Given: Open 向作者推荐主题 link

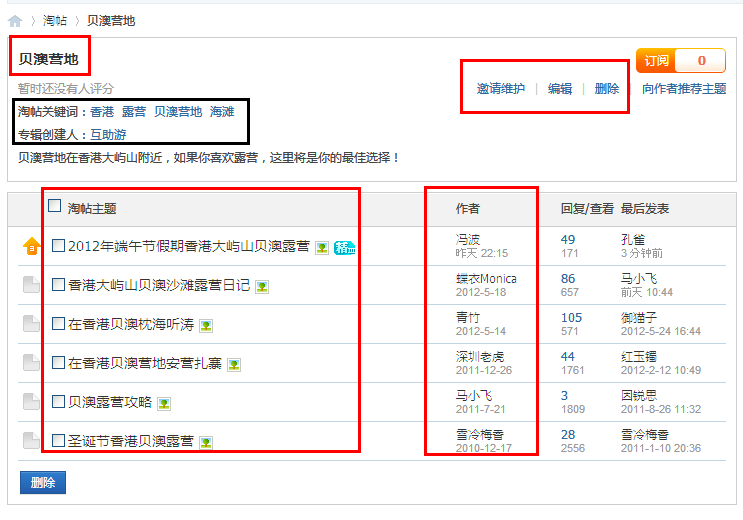Looking at the screenshot, I should pos(684,89).
